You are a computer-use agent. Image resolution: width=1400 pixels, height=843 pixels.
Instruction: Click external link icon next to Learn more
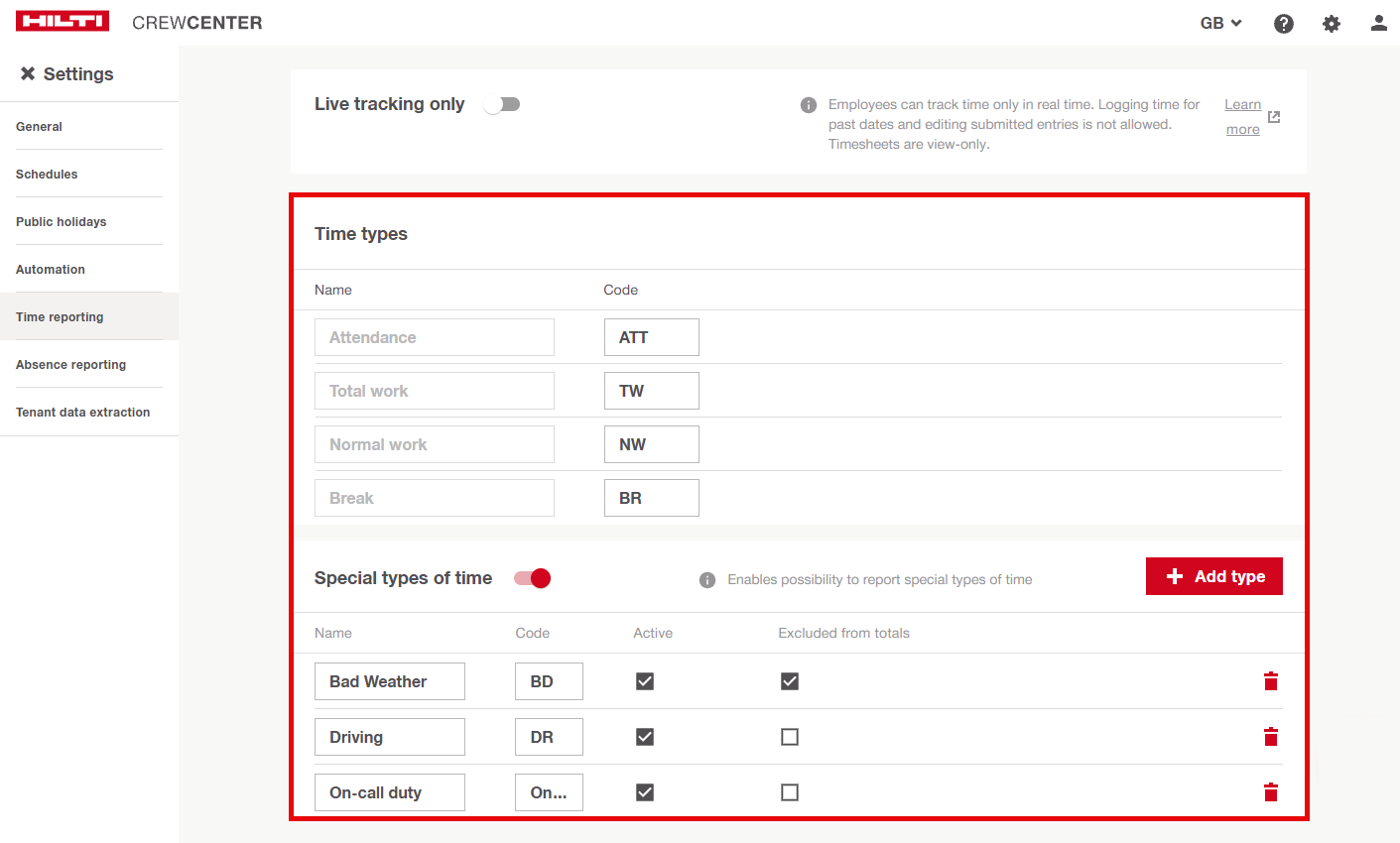[1274, 117]
